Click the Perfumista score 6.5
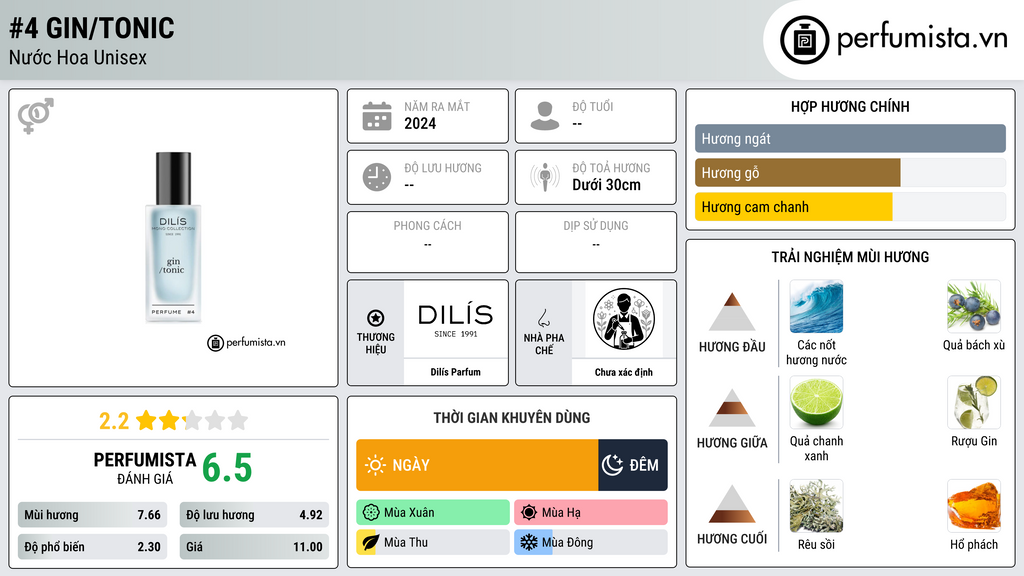The height and width of the screenshot is (576, 1024). 227,468
